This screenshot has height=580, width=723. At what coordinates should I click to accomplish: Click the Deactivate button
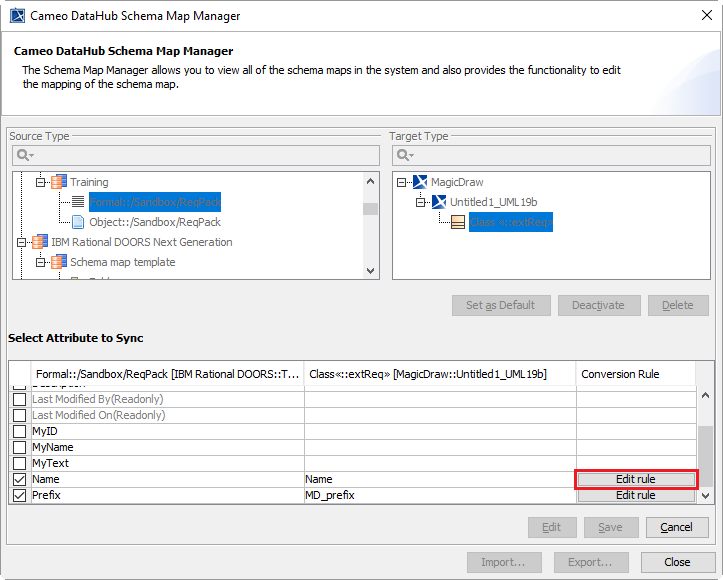[x=599, y=305]
